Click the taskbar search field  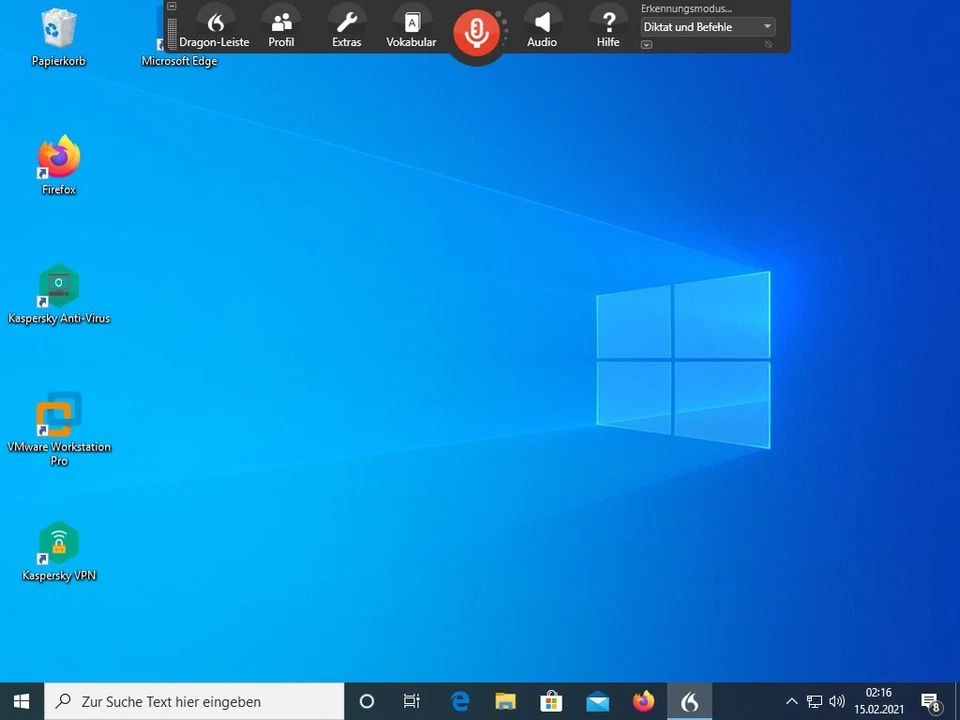pyautogui.click(x=195, y=702)
